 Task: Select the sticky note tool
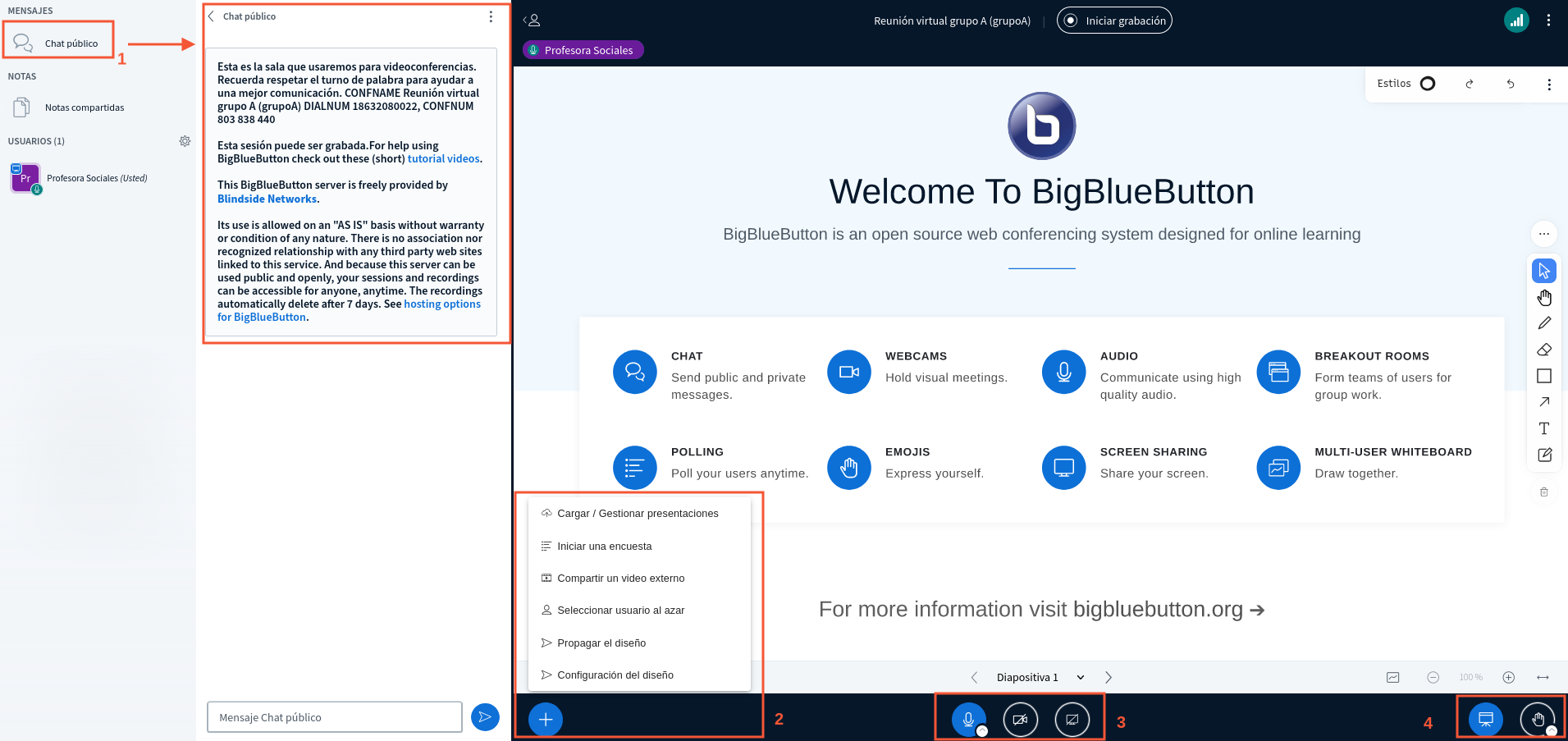[1544, 455]
